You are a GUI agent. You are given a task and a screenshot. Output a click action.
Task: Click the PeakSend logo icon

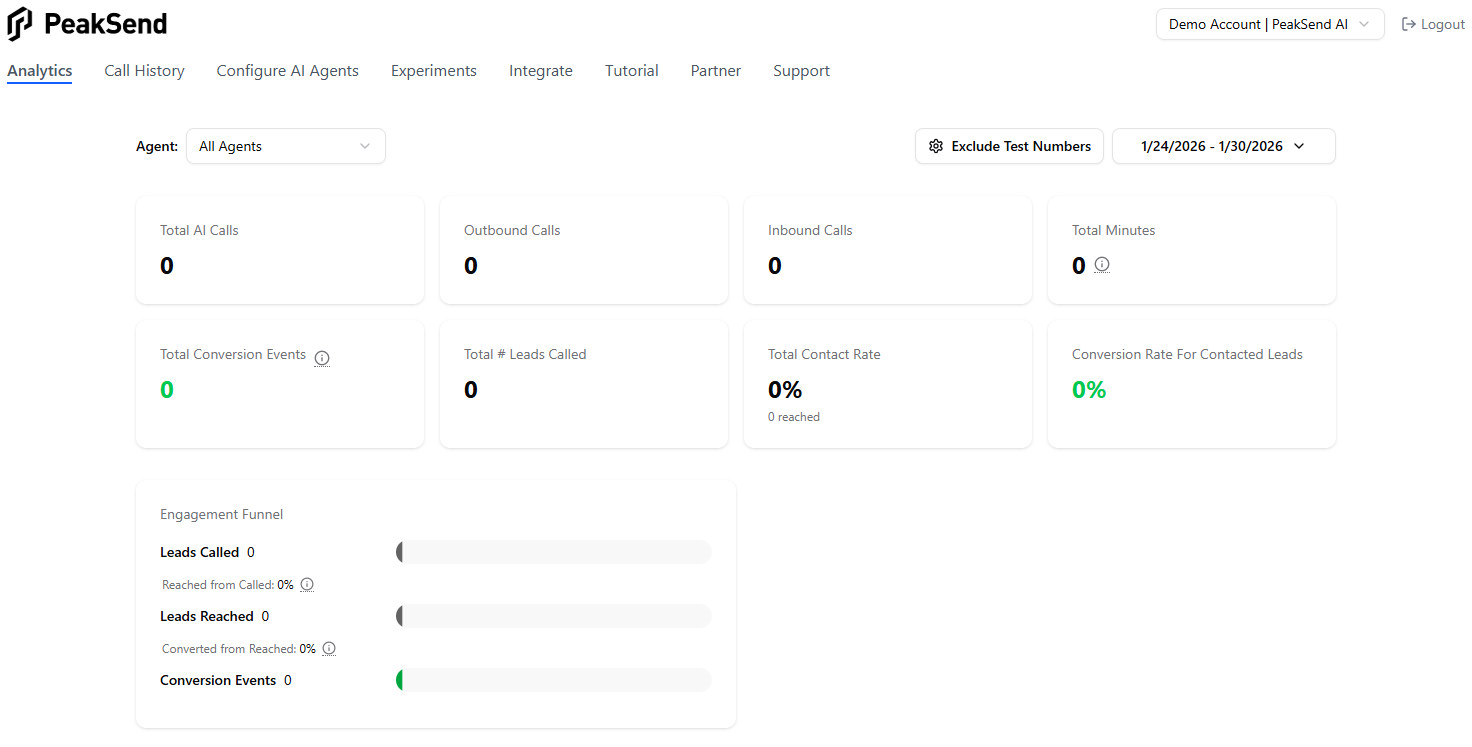click(20, 24)
